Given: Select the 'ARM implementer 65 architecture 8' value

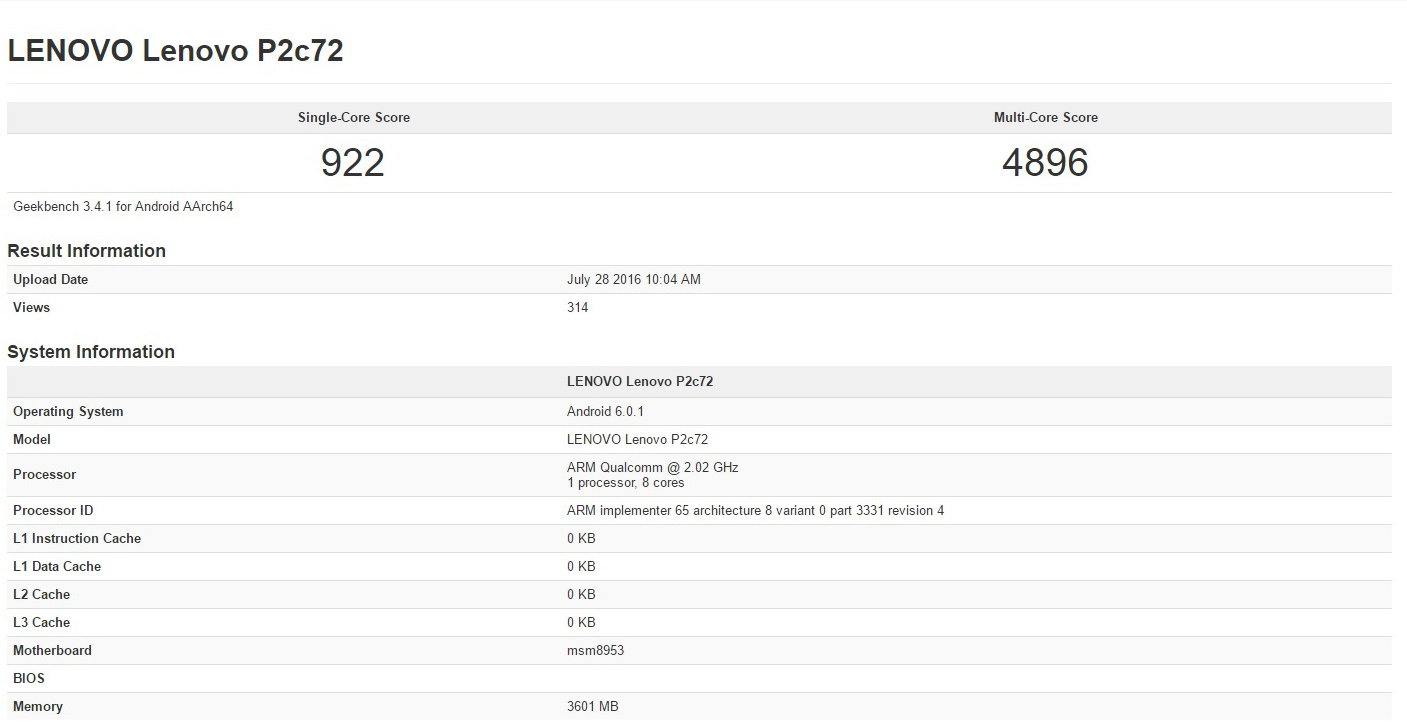Looking at the screenshot, I should point(756,511).
